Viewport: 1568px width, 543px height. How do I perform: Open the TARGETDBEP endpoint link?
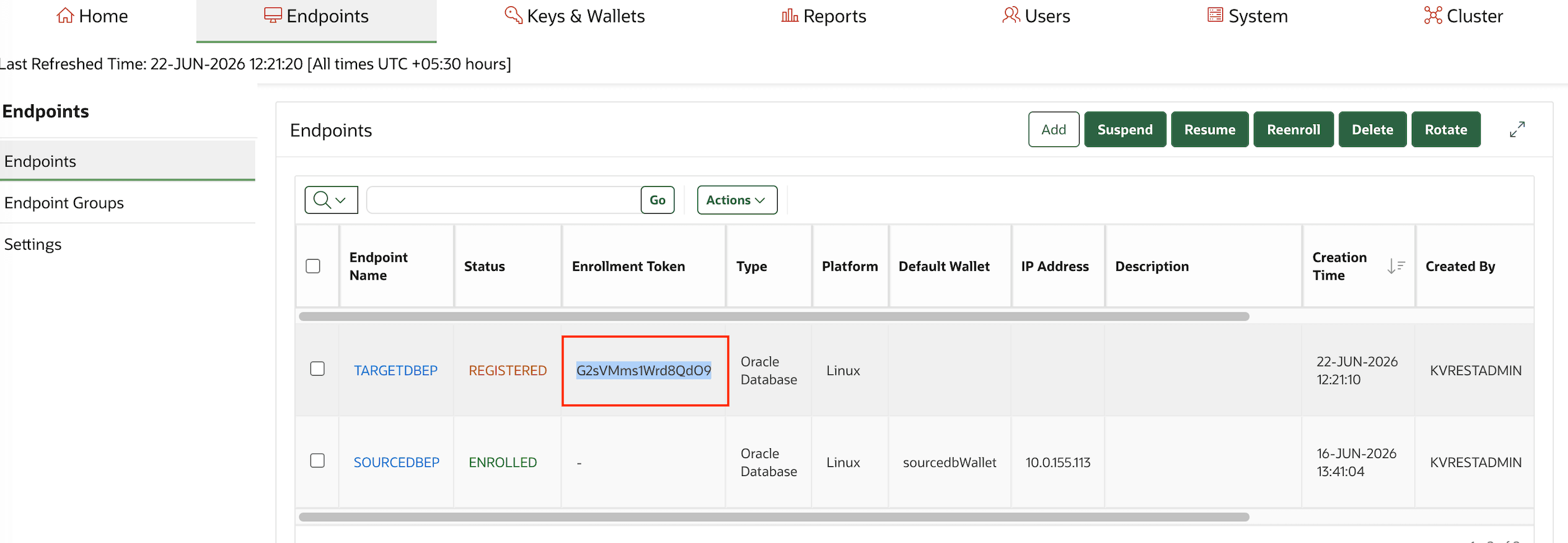(395, 370)
